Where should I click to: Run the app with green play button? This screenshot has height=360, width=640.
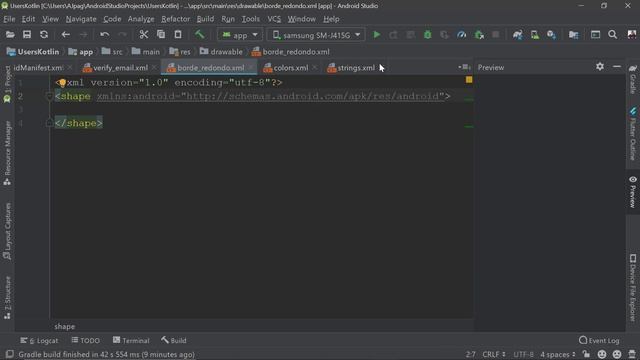click(x=377, y=35)
